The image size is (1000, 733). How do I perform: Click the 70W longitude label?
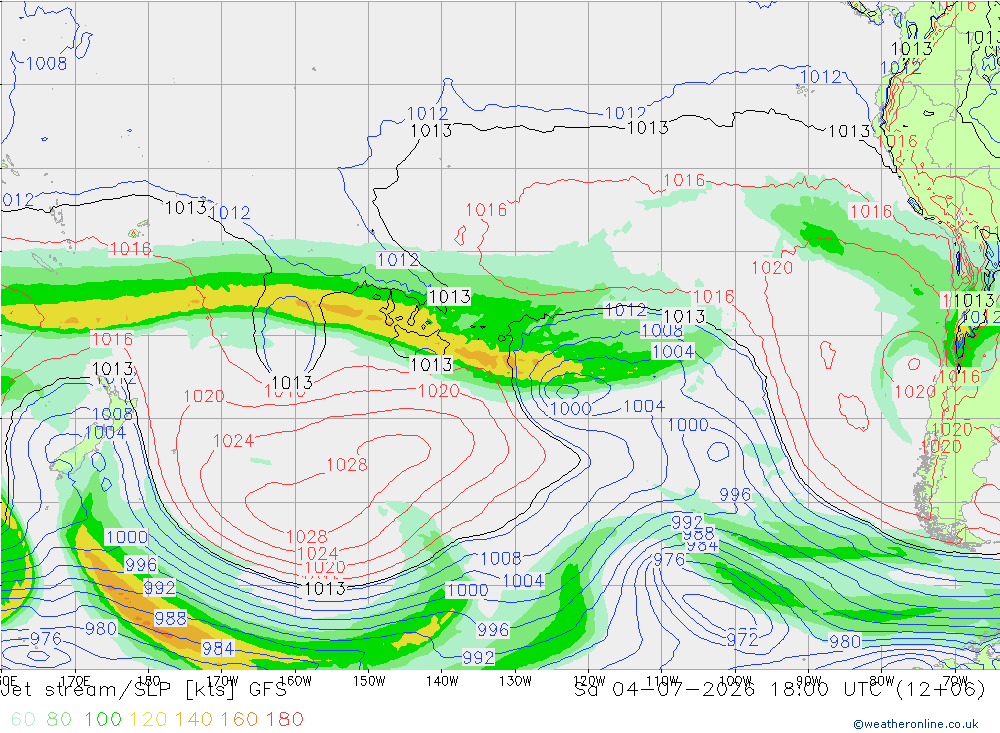[x=955, y=681]
